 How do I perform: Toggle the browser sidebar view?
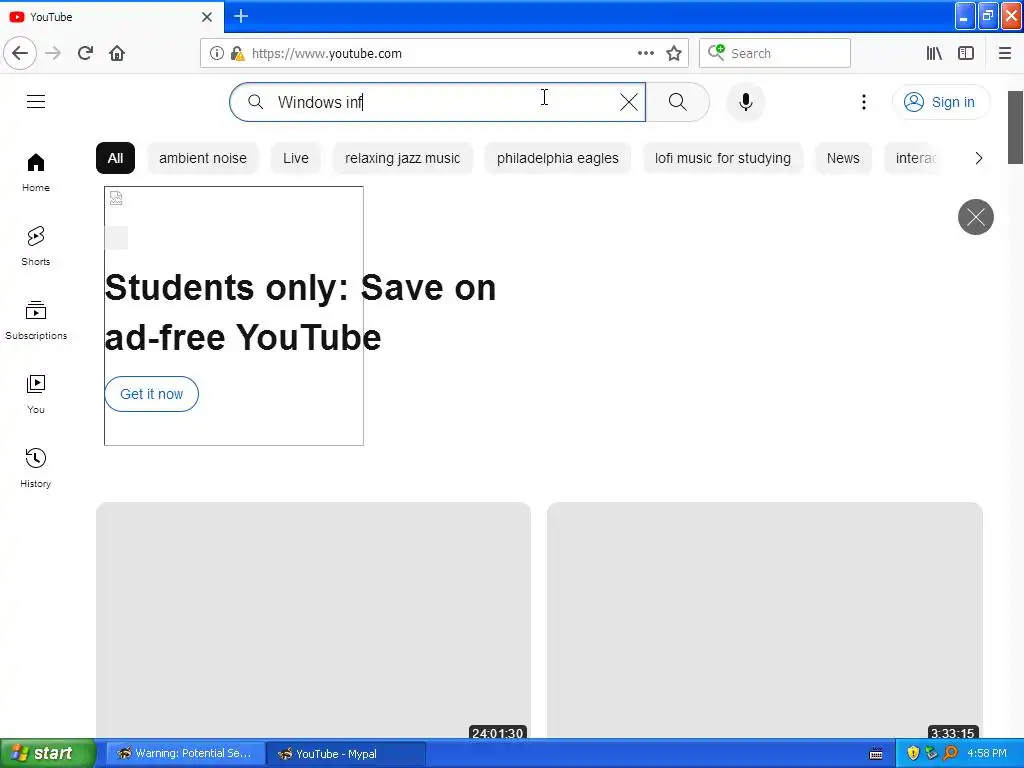[x=966, y=53]
